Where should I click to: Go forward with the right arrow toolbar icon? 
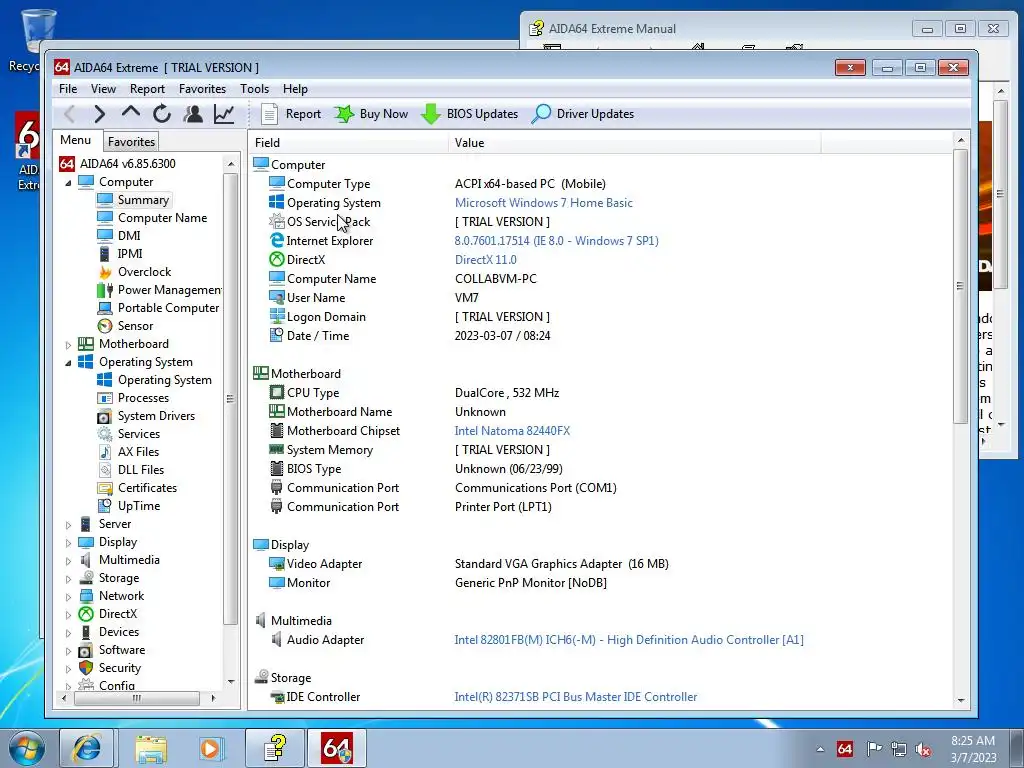point(100,114)
